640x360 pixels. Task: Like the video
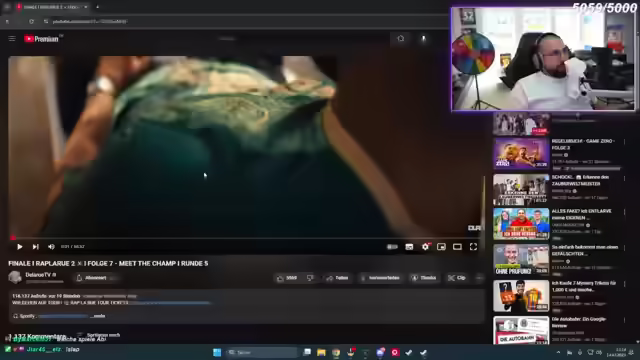pyautogui.click(x=287, y=278)
